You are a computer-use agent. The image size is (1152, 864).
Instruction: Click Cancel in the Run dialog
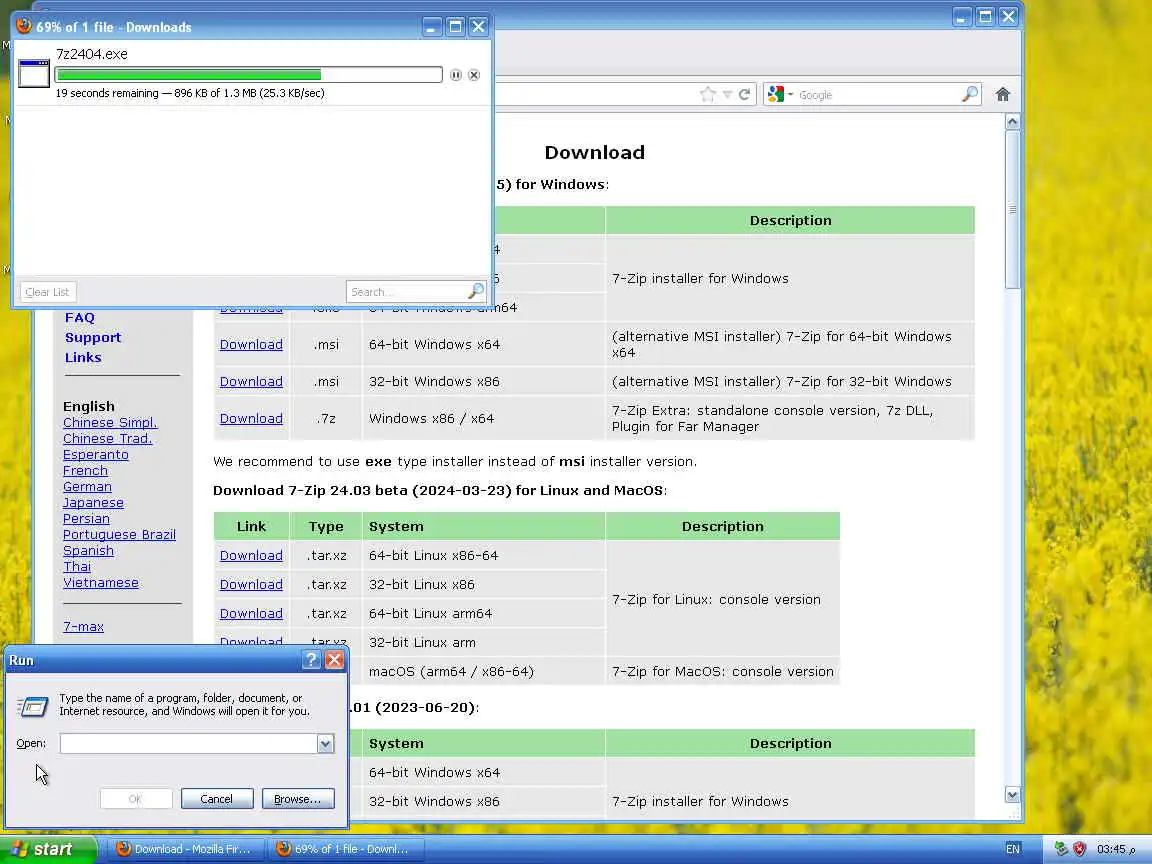tap(217, 799)
